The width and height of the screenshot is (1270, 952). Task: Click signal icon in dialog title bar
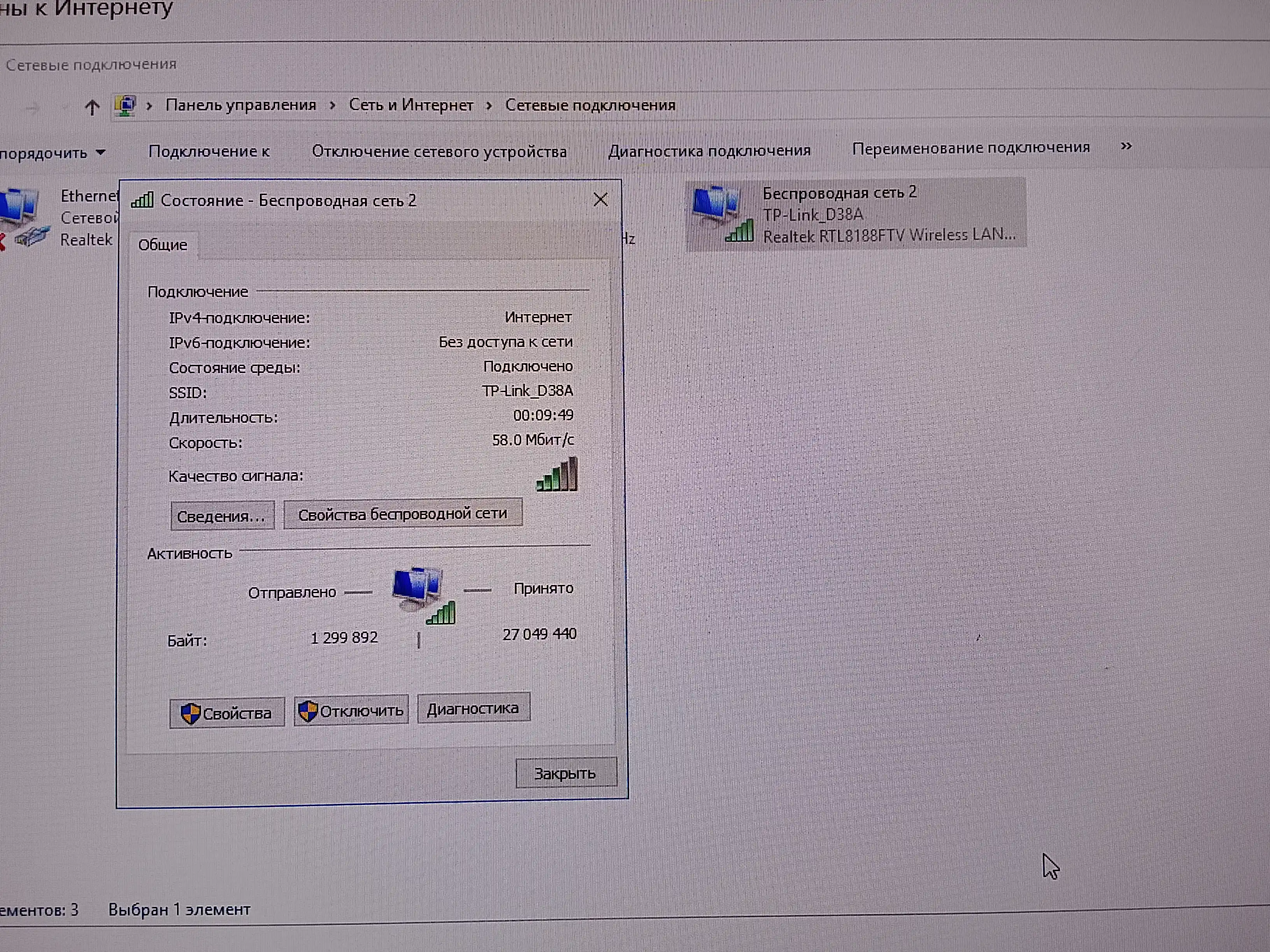[x=142, y=200]
